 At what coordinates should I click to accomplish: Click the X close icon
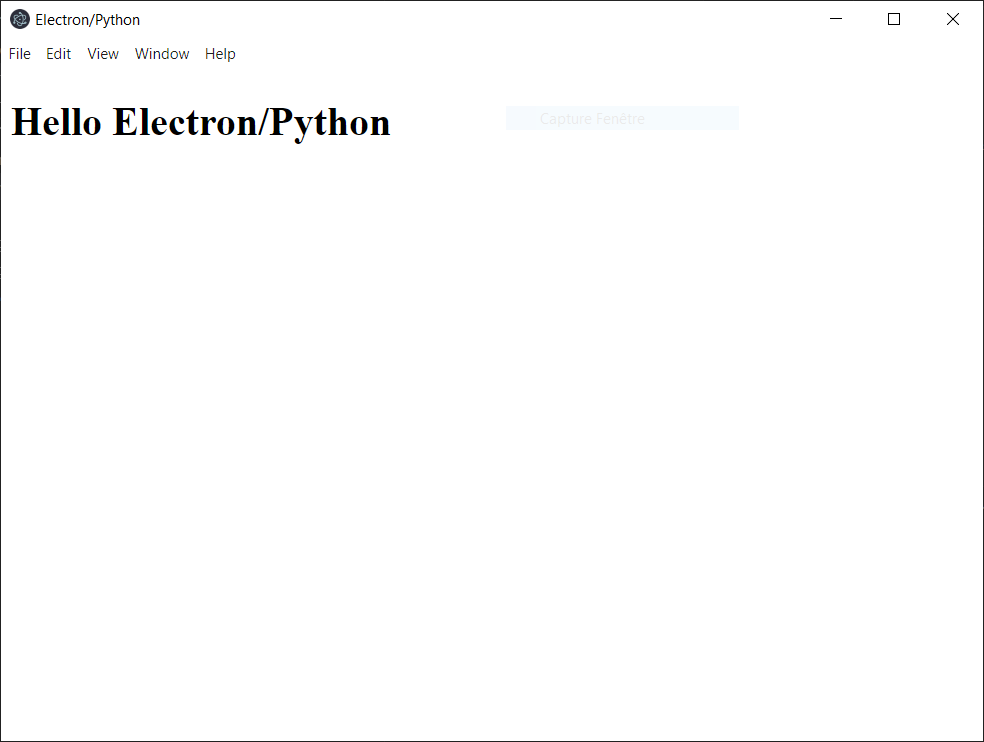[953, 19]
